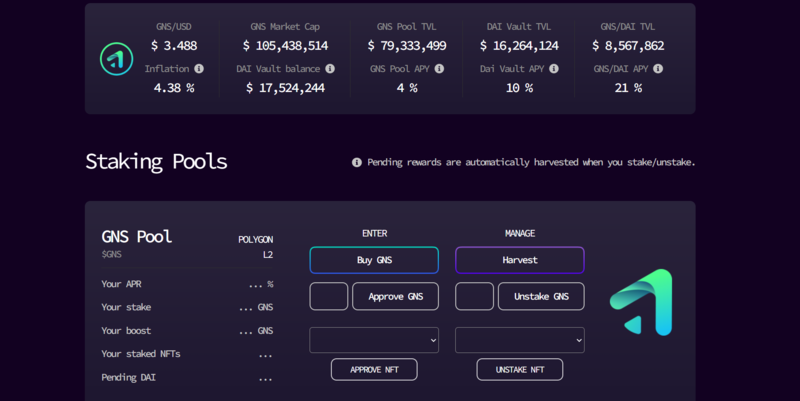Click the Dai Vault APY value 10 %
800x401 pixels.
pos(519,88)
